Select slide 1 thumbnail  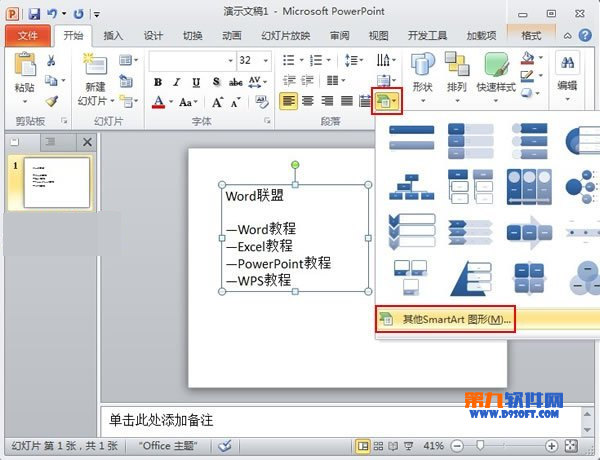pyautogui.click(x=57, y=183)
